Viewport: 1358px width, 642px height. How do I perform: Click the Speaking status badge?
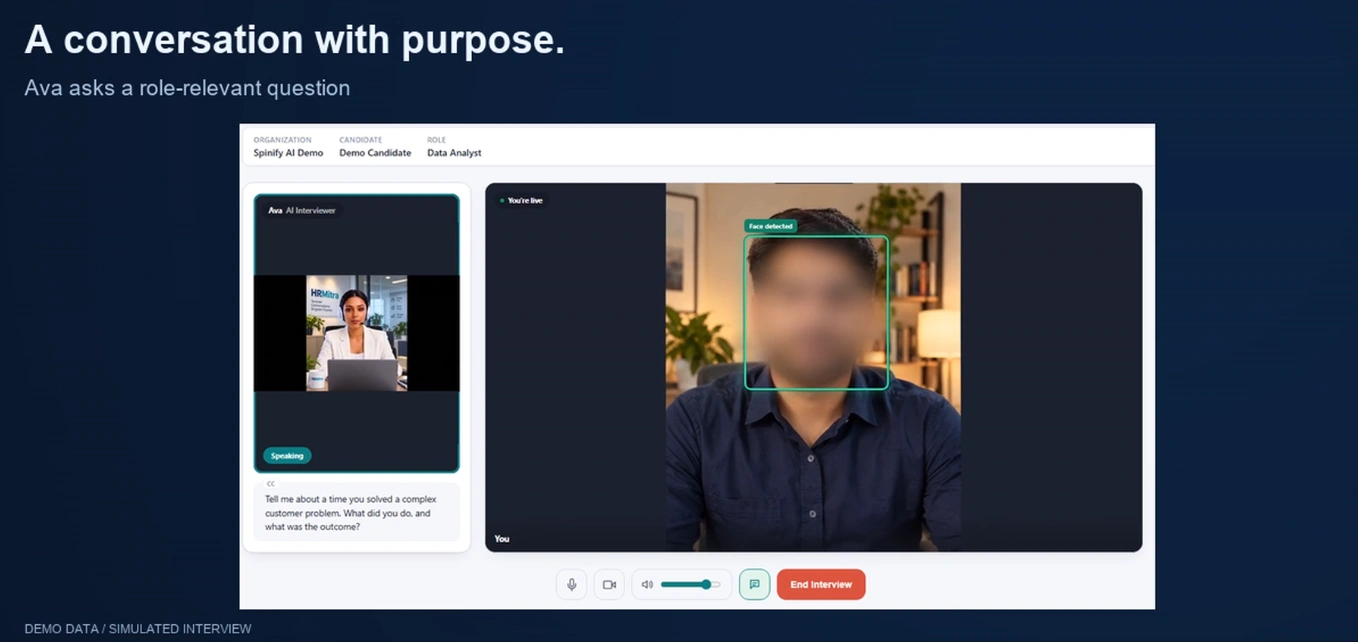(x=287, y=456)
